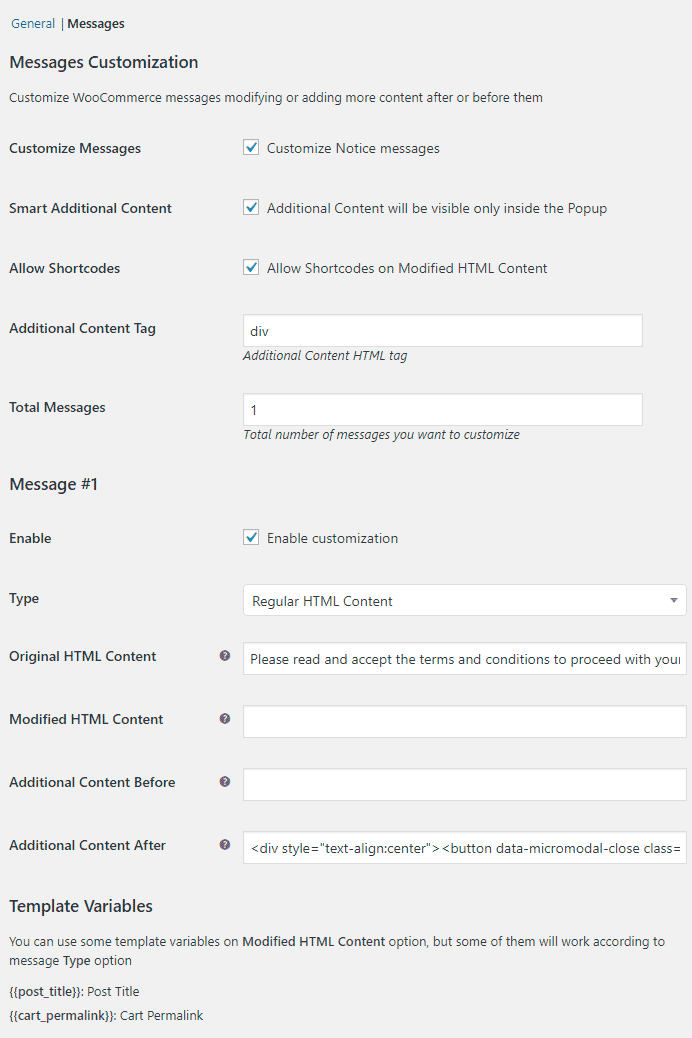Click the Template Variables heading

[81, 906]
